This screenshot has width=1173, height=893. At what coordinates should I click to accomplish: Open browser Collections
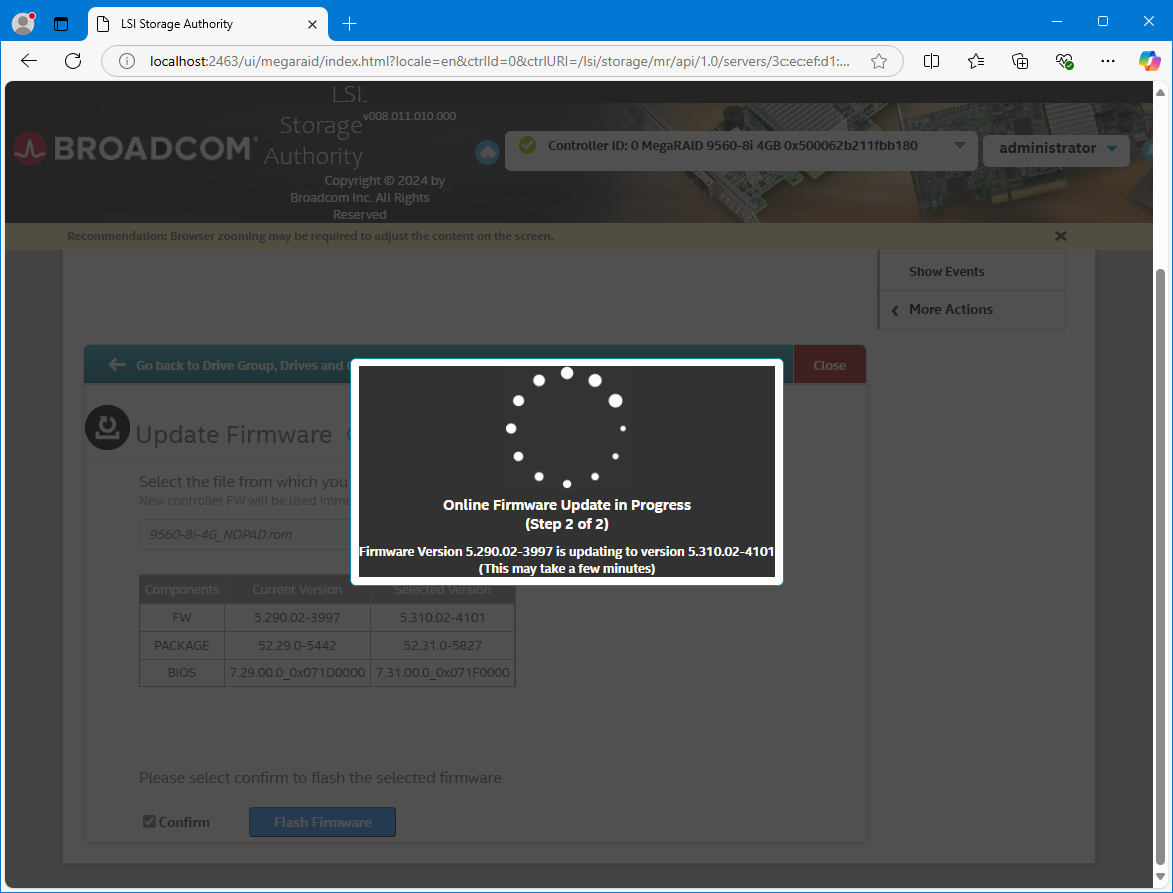[1020, 61]
